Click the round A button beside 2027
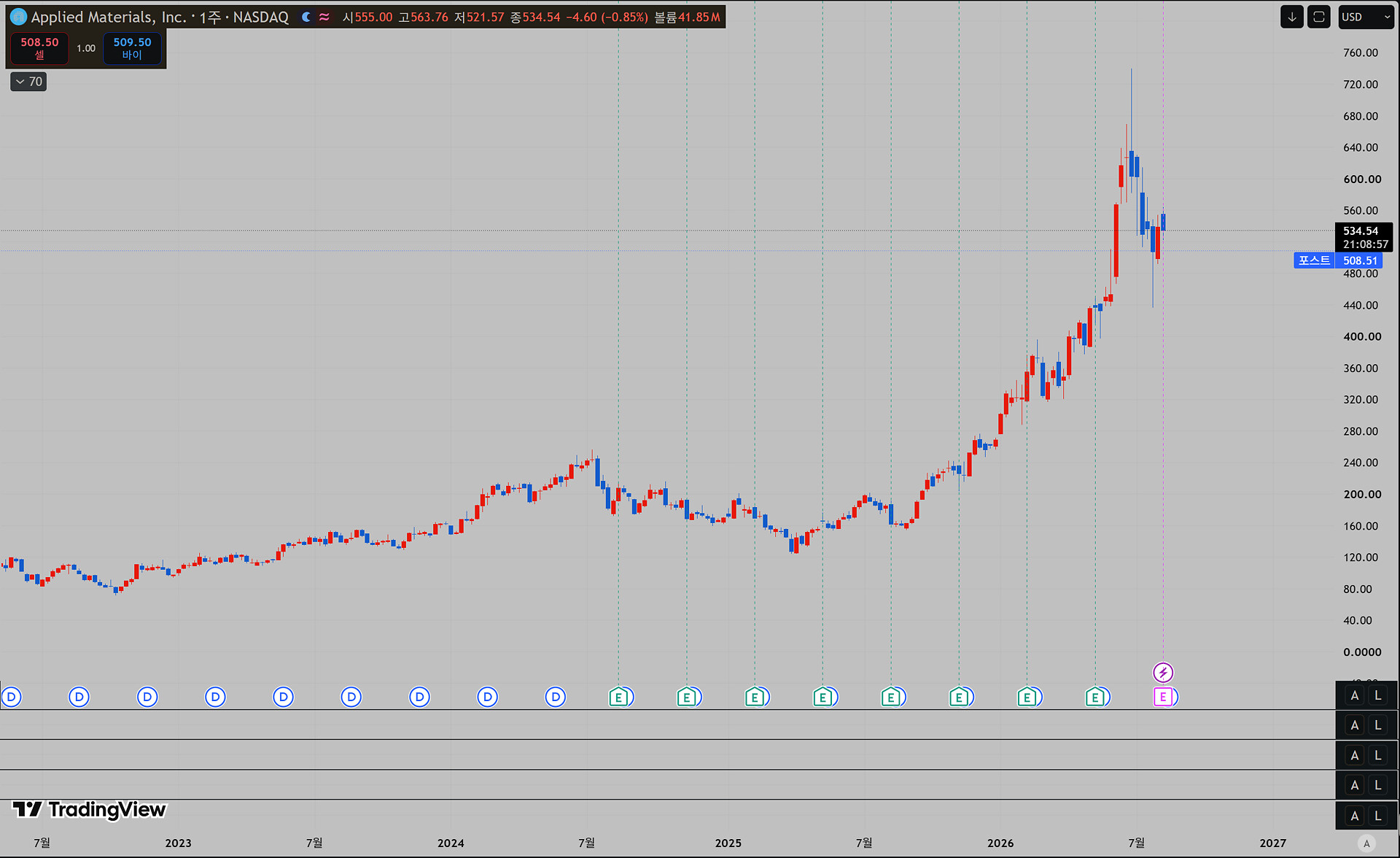 (1367, 843)
